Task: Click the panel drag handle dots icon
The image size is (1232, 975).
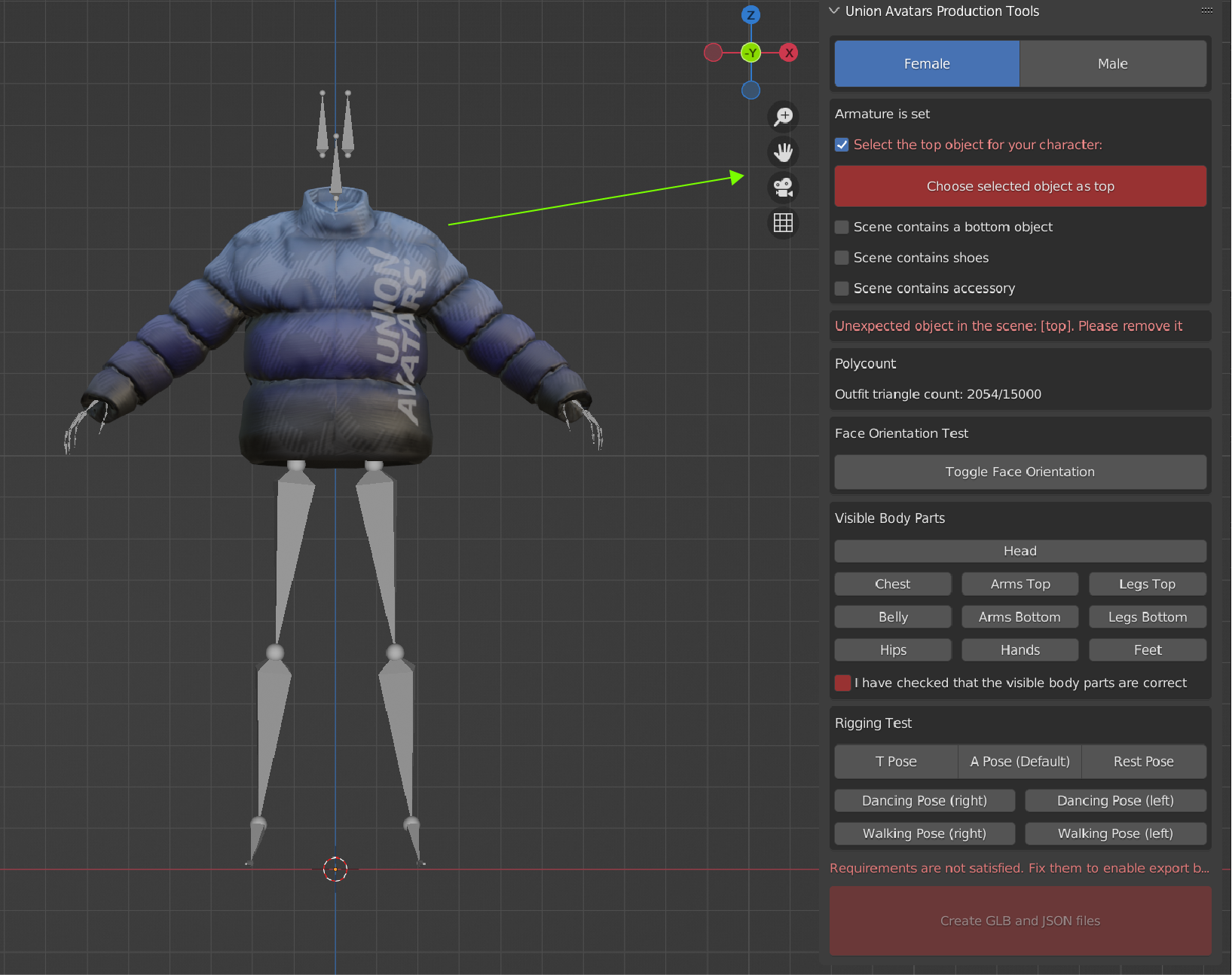Action: tap(1206, 11)
